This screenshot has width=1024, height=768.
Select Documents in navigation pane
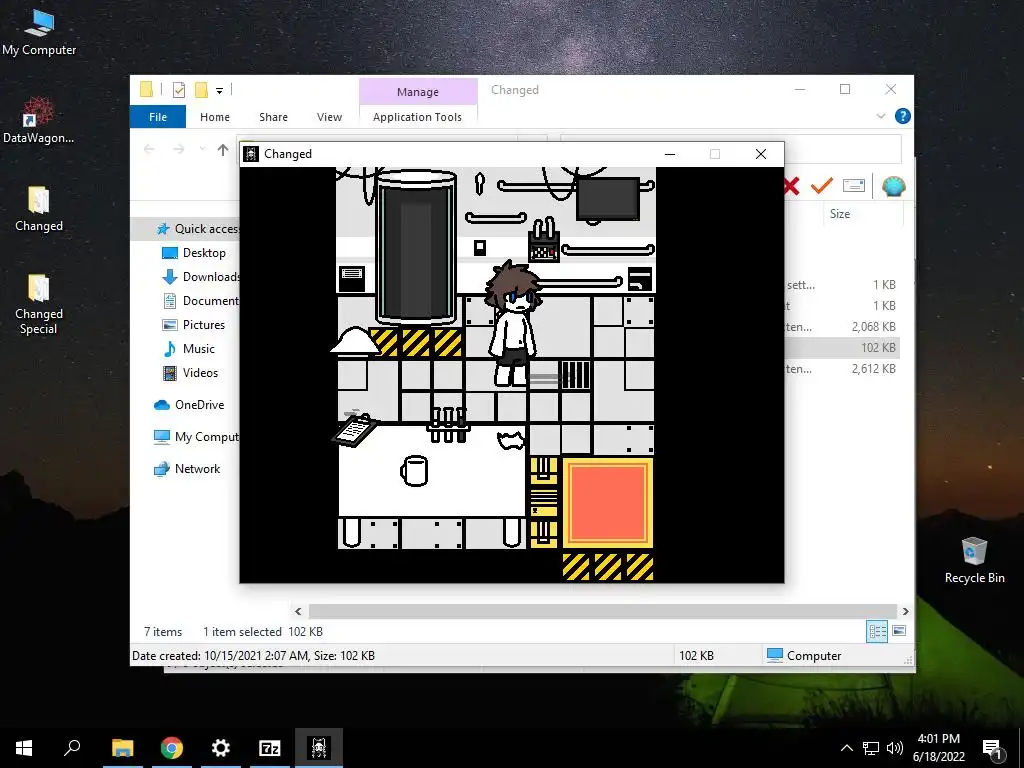pos(200,301)
